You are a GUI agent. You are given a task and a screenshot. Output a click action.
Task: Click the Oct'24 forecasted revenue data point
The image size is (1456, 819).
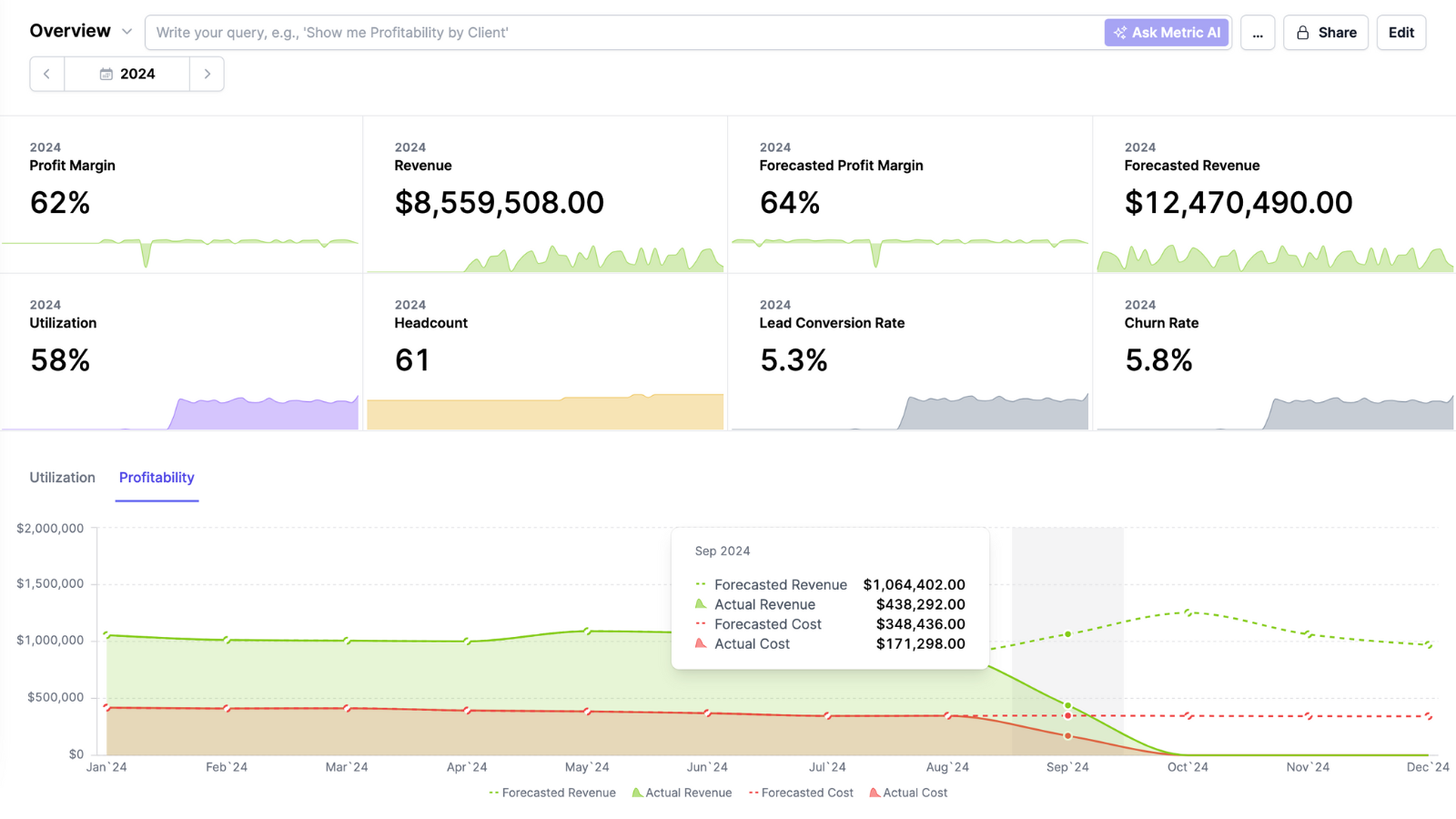(x=1188, y=612)
